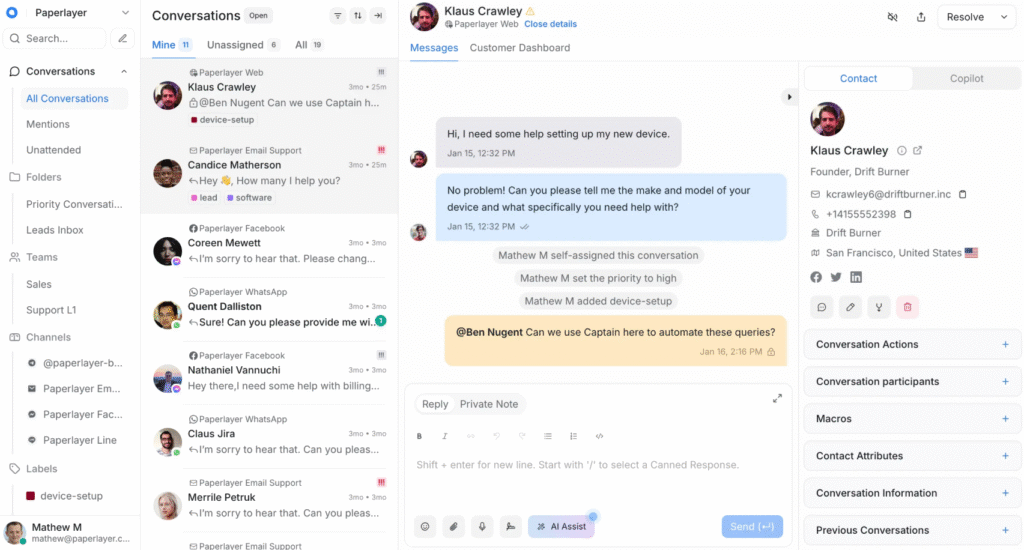Toggle bold formatting in the editor
Viewport: 1024px width, 550px height.
click(419, 436)
